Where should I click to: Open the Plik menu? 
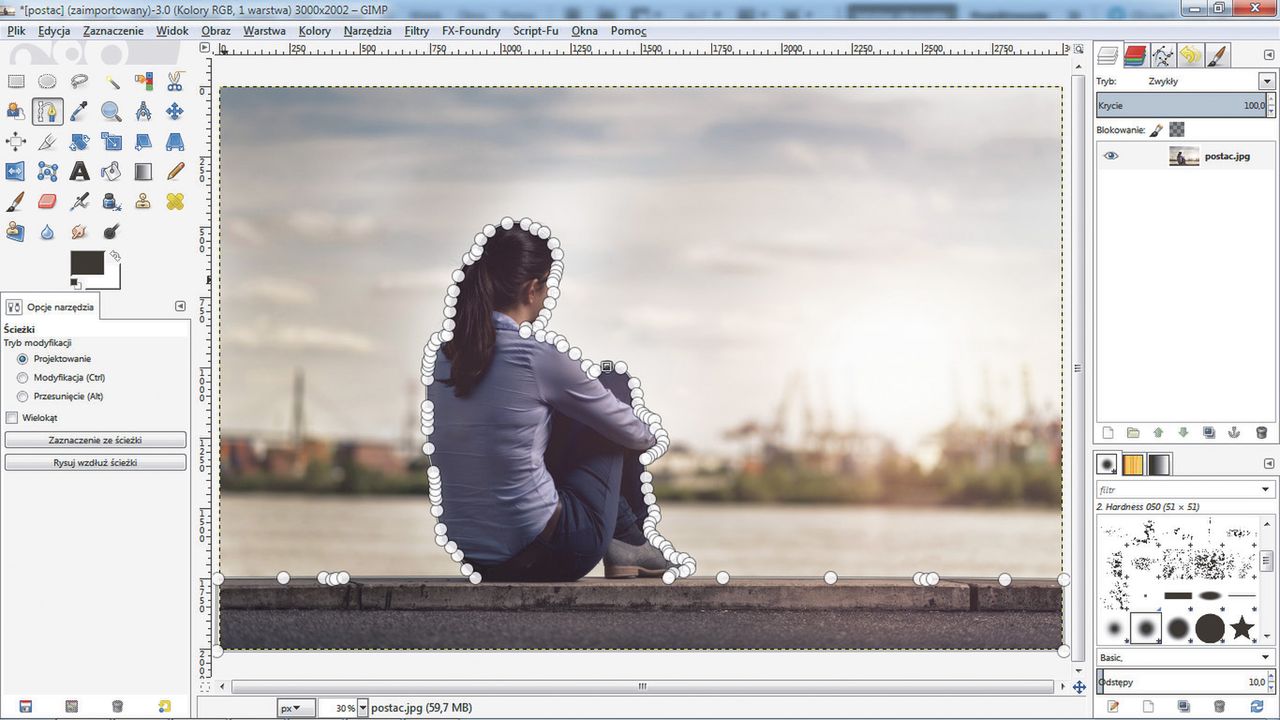[x=17, y=31]
